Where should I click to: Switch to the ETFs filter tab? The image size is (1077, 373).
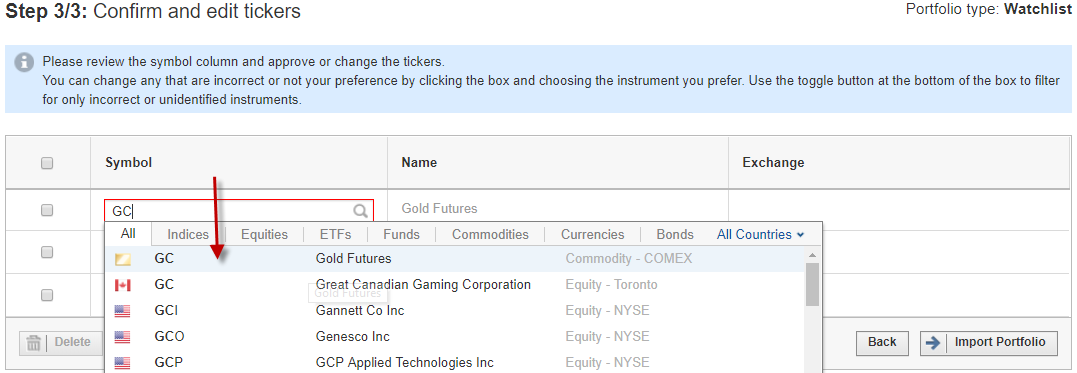point(335,234)
